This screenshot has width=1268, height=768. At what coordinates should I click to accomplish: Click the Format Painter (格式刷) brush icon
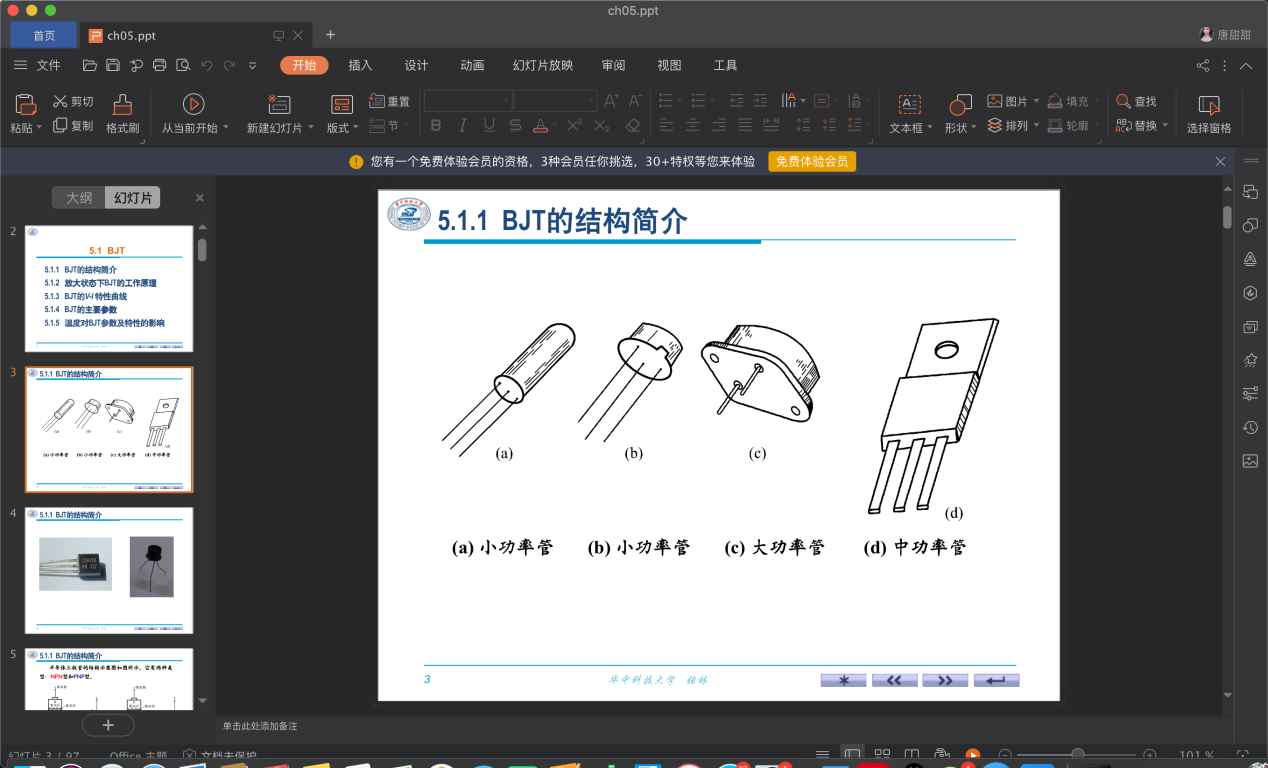click(122, 104)
